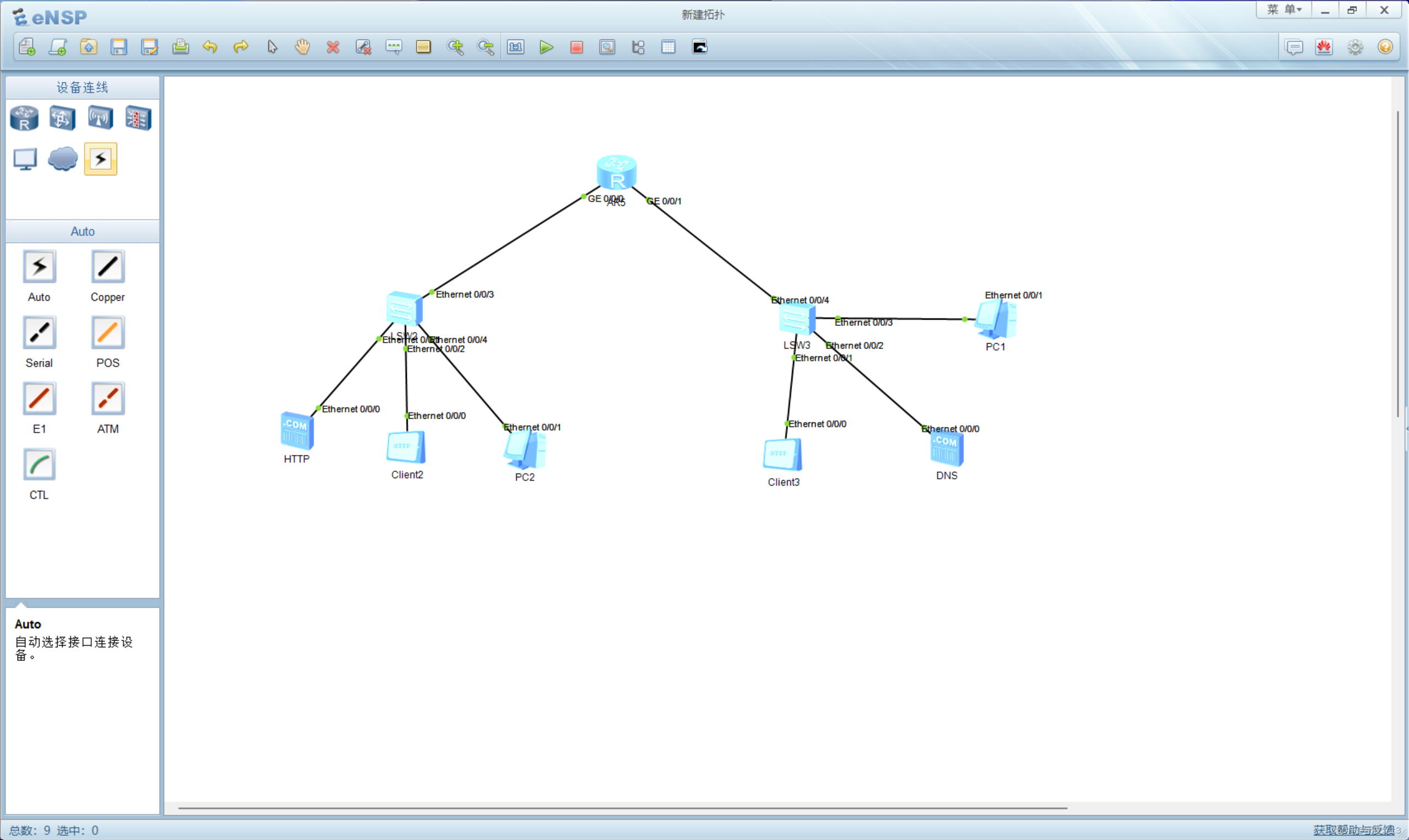Activate the hand pan tool
The width and height of the screenshot is (1409, 840).
tap(302, 47)
